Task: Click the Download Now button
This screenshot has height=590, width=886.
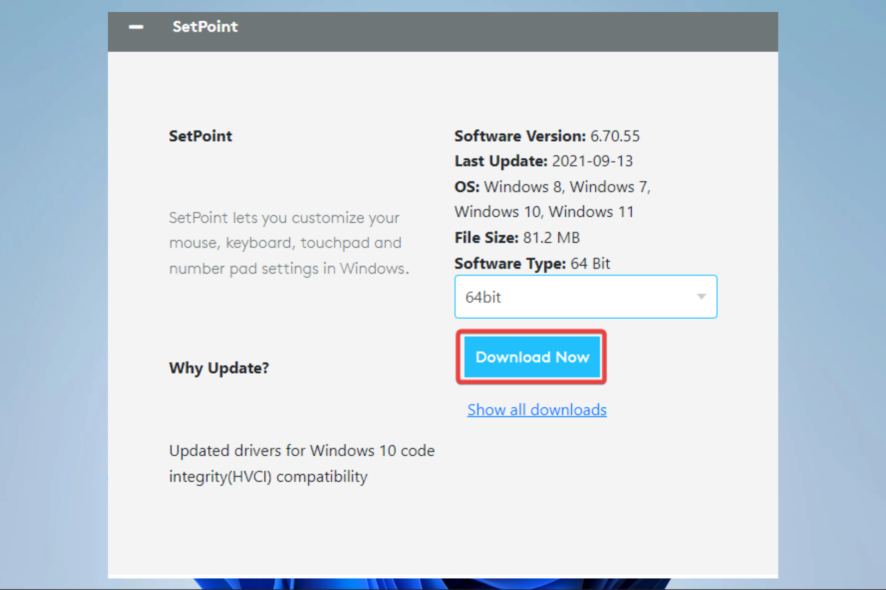Action: pyautogui.click(x=532, y=357)
